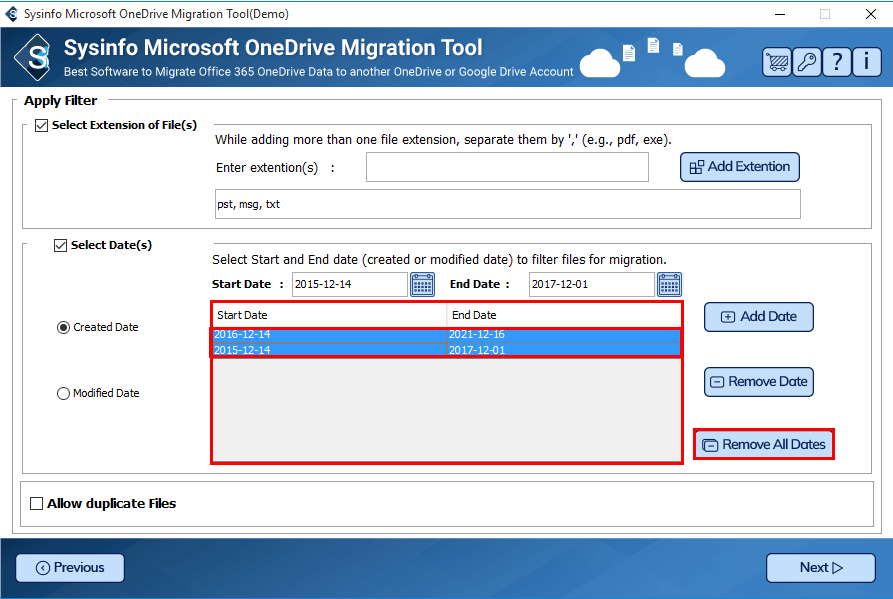The width and height of the screenshot is (893, 599).
Task: Click inside the Enter extention(s) field
Action: (x=507, y=168)
